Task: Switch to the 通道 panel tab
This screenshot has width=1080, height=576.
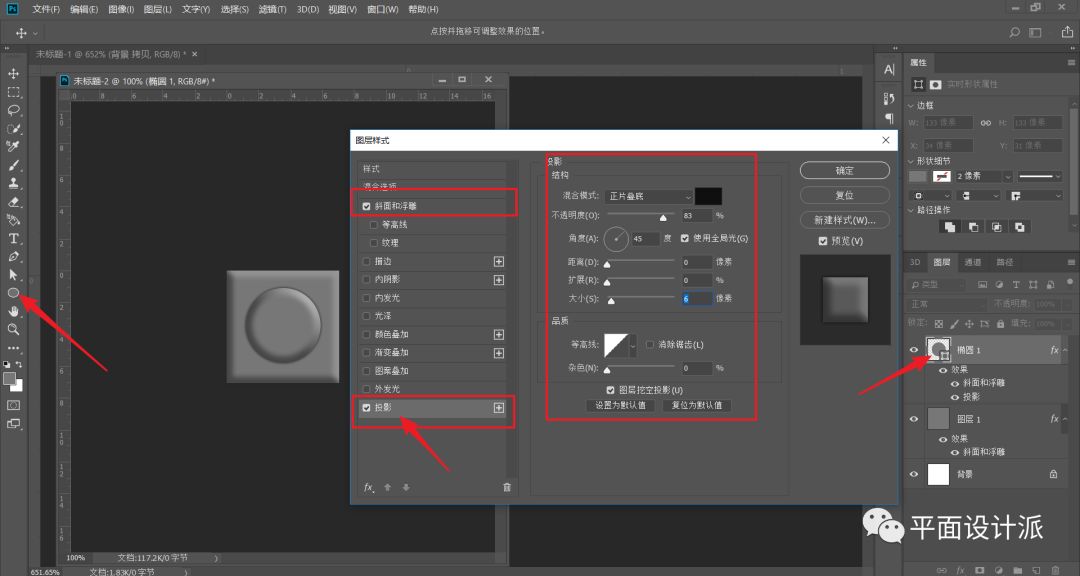Action: pyautogui.click(x=973, y=261)
